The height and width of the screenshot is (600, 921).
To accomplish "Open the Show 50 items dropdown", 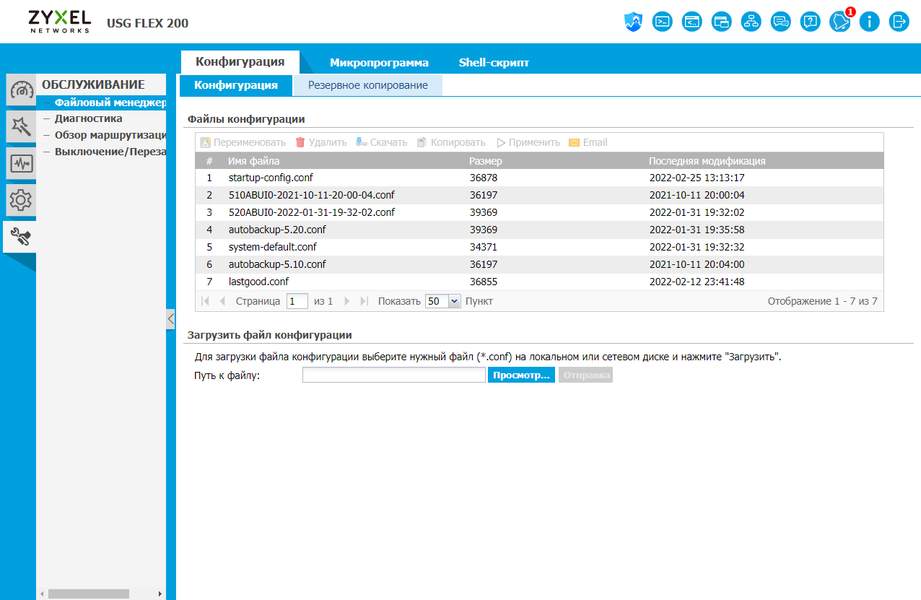I will (x=443, y=301).
